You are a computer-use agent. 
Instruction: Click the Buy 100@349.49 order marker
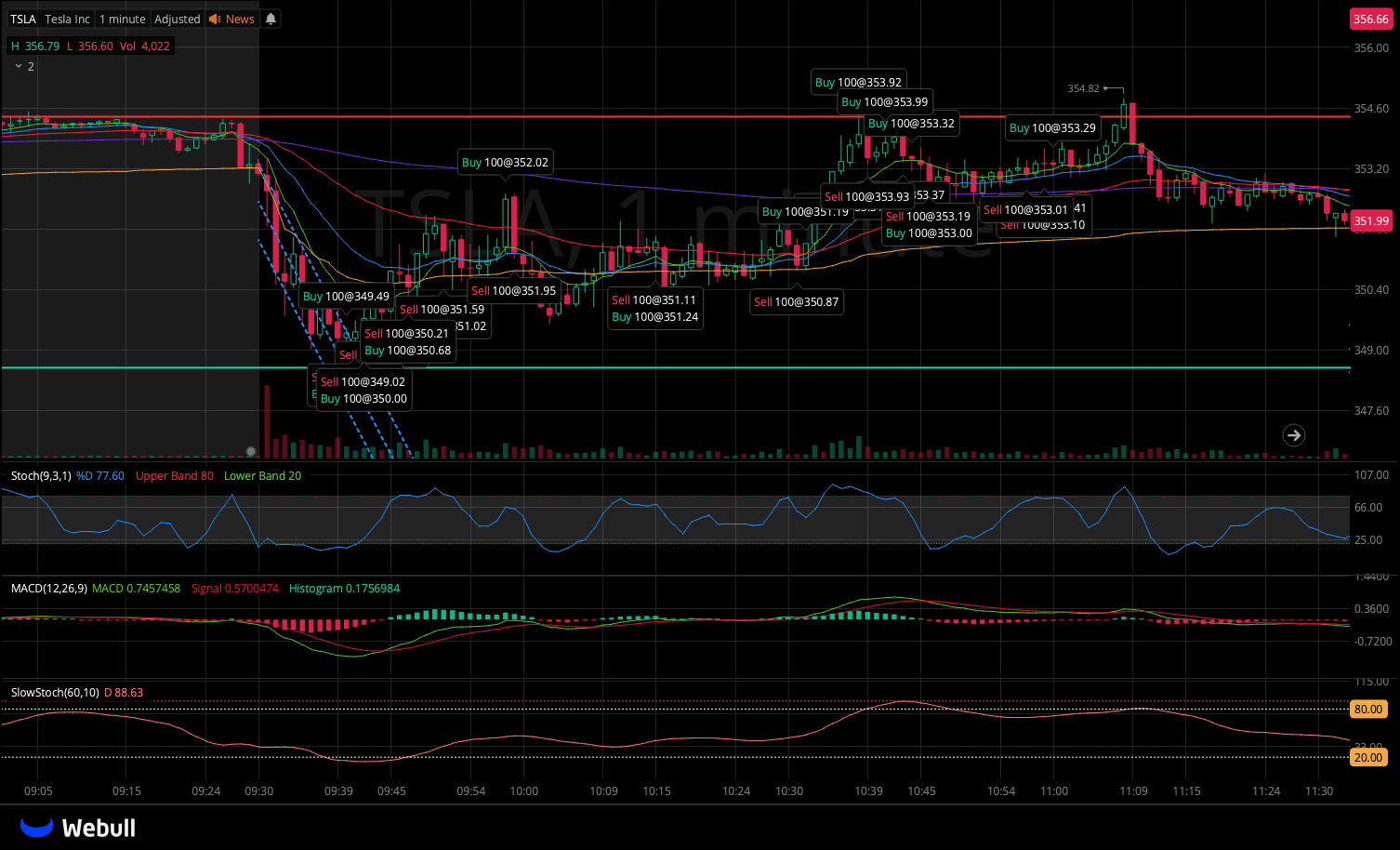pos(346,296)
